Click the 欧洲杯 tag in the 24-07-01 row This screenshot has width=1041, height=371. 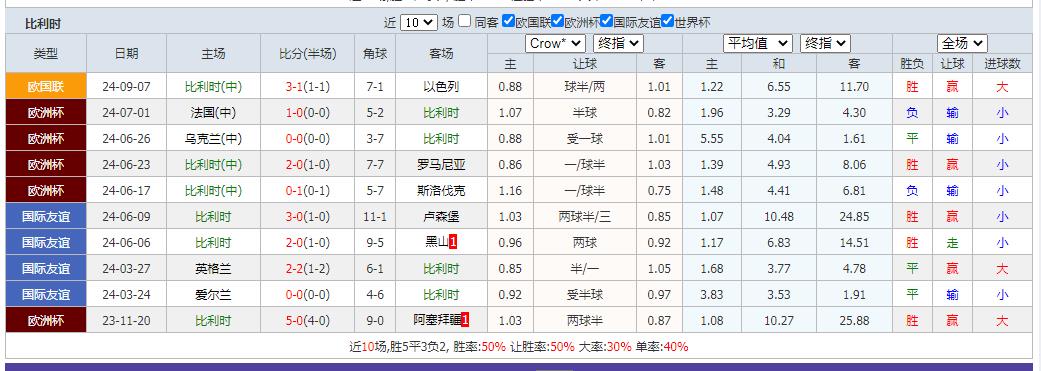click(x=46, y=112)
